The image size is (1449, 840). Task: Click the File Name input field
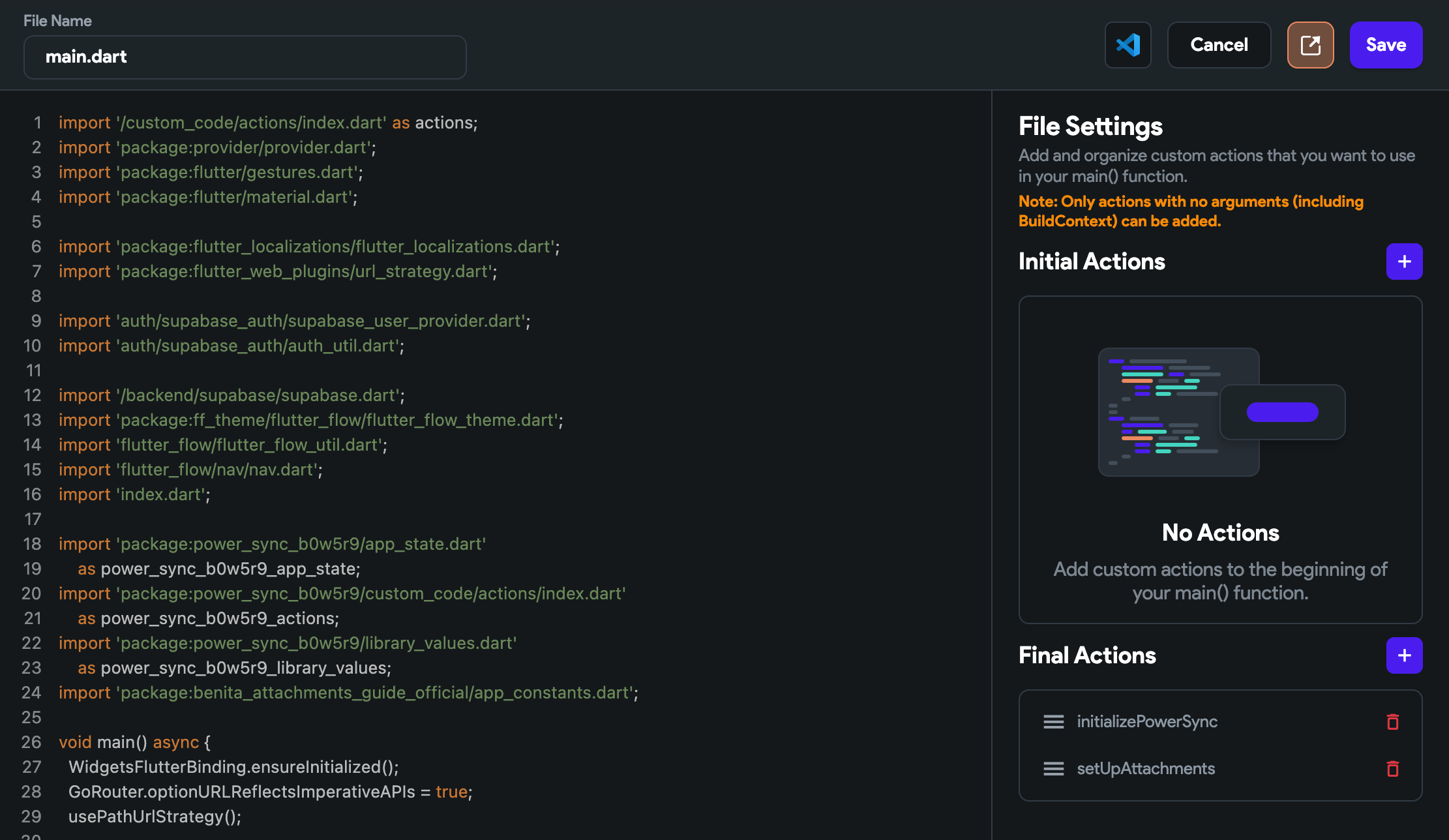[245, 57]
